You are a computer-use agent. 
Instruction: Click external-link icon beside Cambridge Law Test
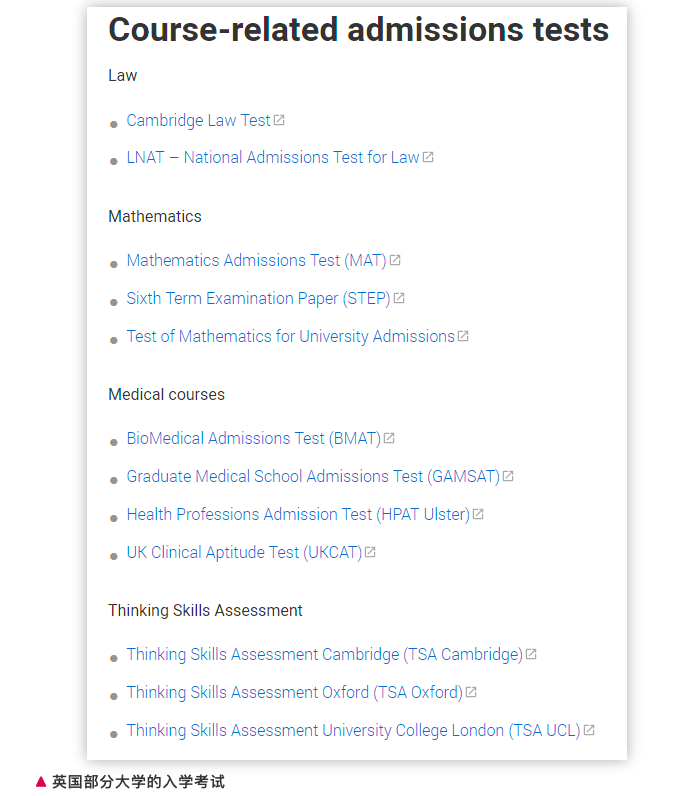(279, 120)
